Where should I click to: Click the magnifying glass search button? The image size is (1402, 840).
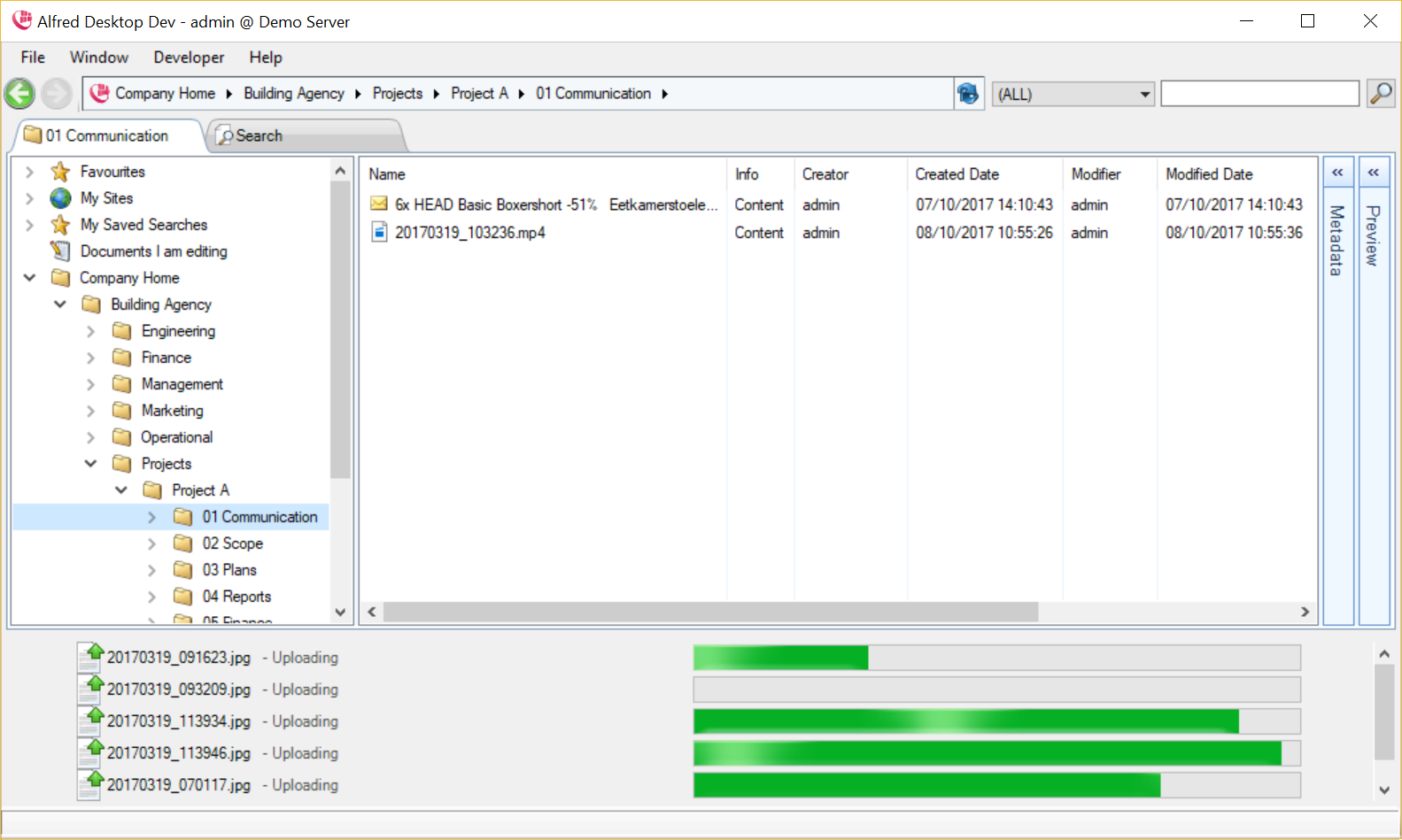coord(1381,93)
